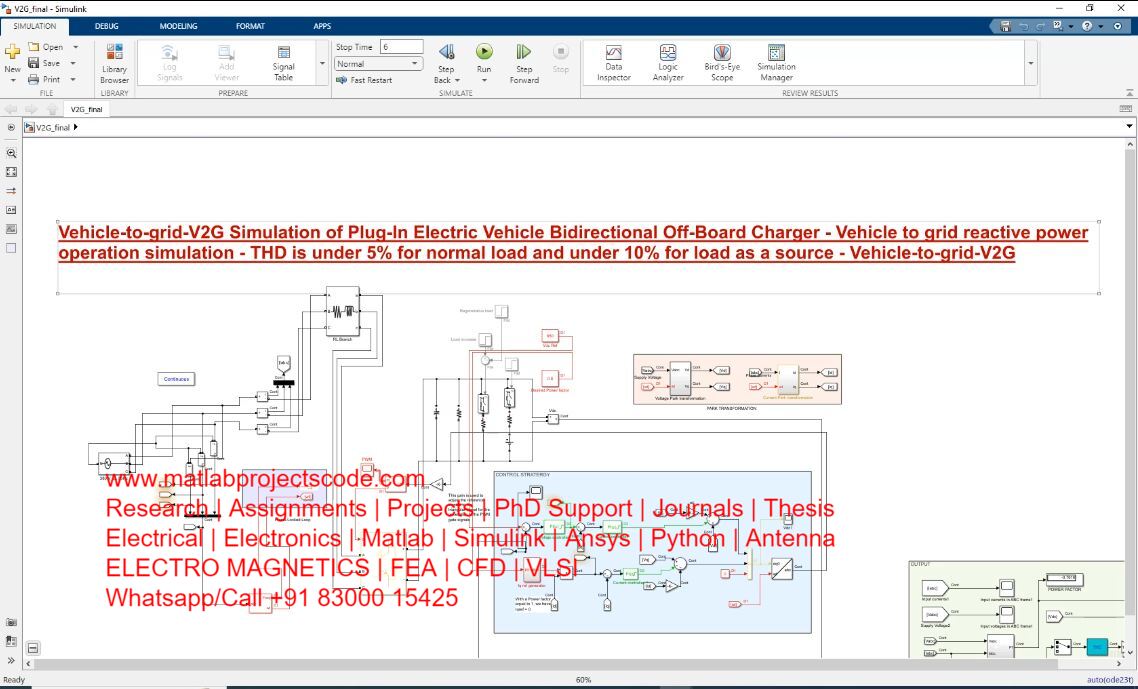
Task: Switch to the SIMULATION tab
Action: (35, 26)
